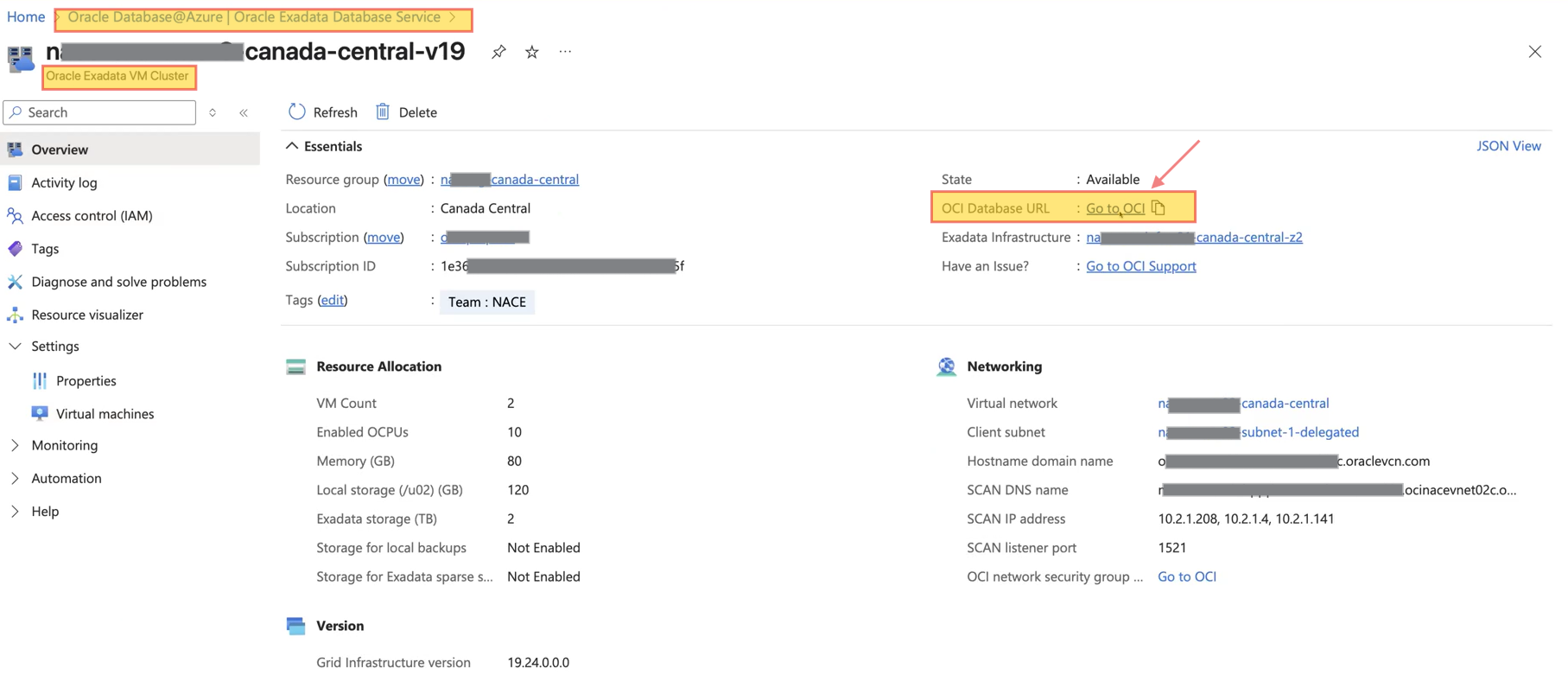Select Virtual machines under Settings
Screen dimensions: 1568x675
tap(105, 413)
